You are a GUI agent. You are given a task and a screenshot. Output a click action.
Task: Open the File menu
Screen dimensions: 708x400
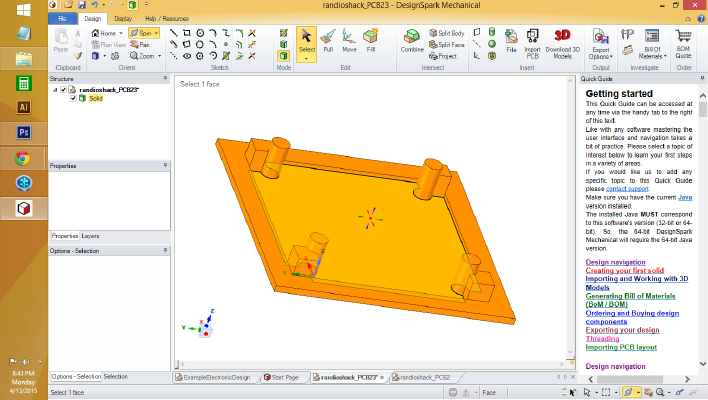[x=62, y=19]
